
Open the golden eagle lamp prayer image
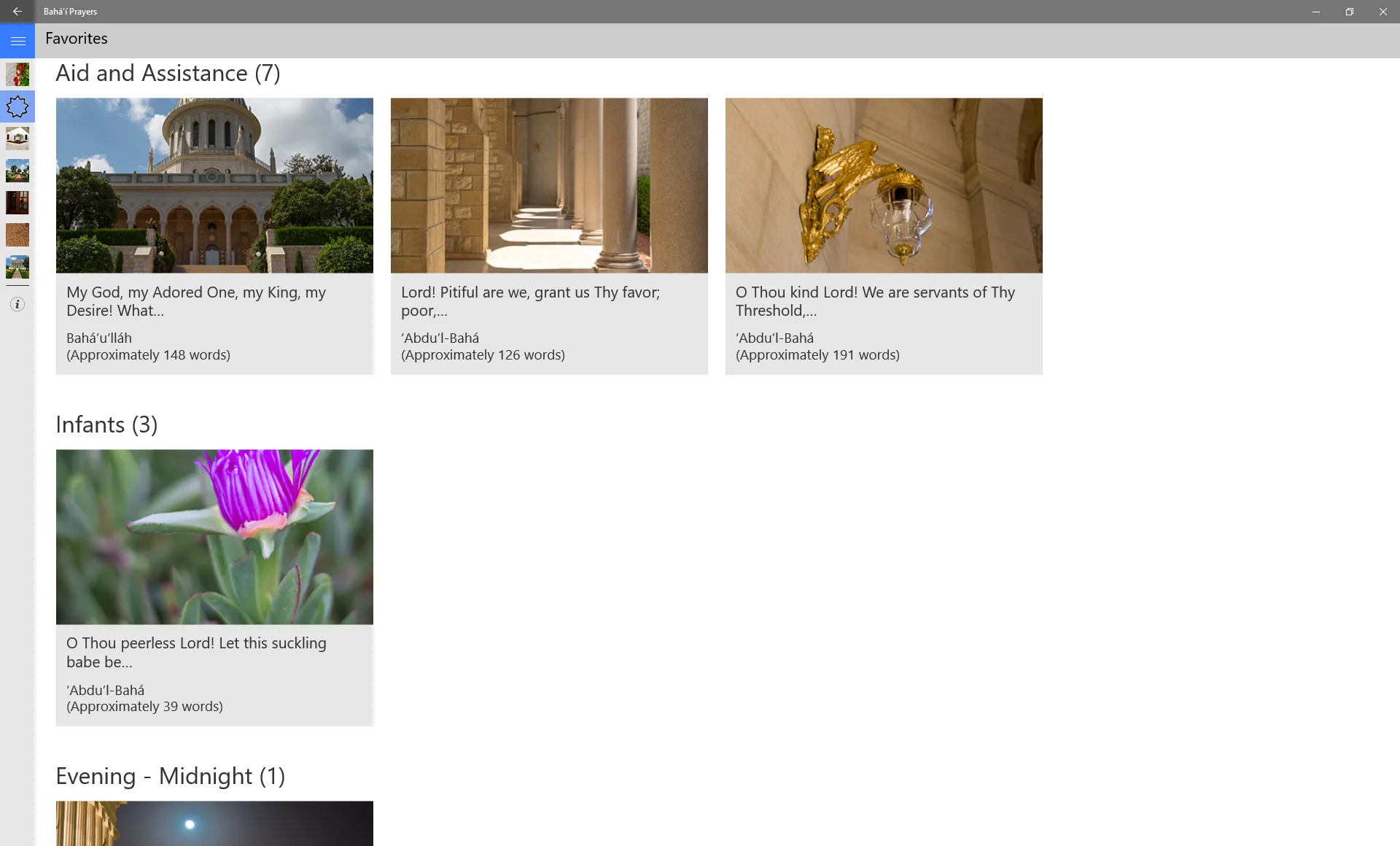(884, 185)
